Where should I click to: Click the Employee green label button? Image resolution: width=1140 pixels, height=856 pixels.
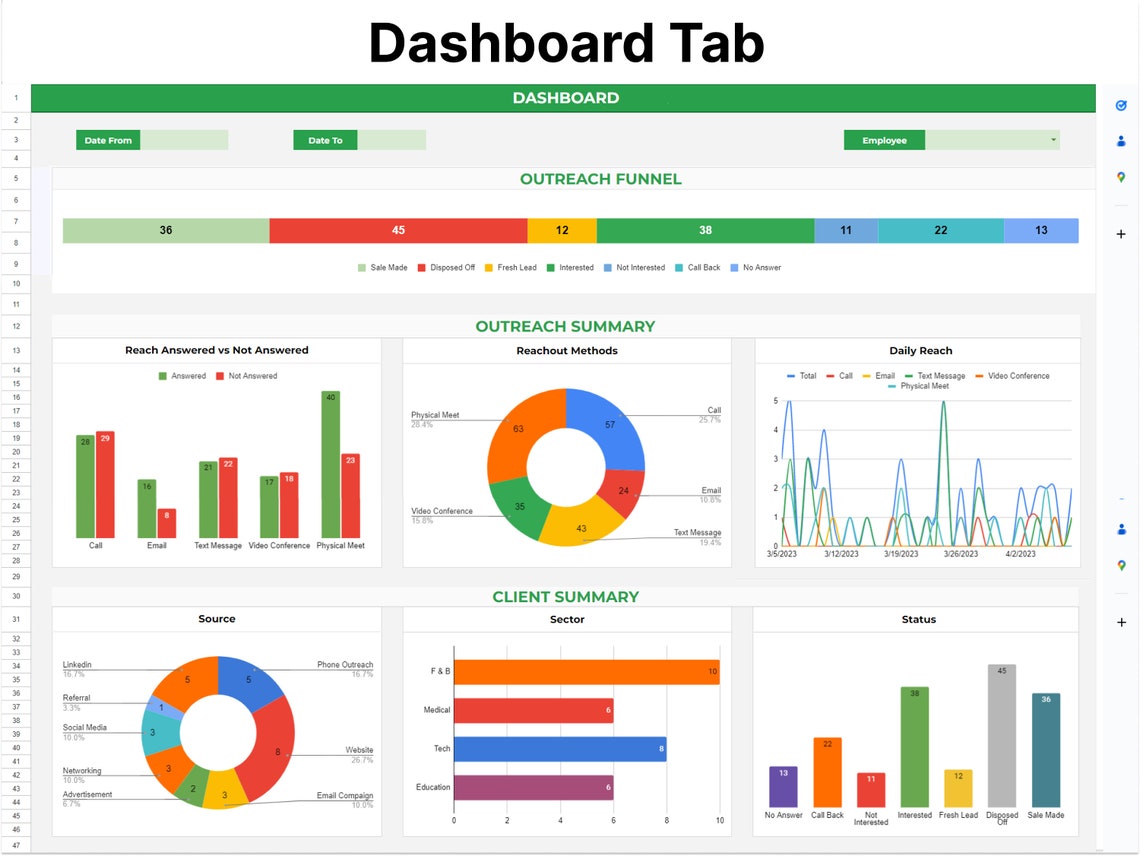pyautogui.click(x=883, y=140)
